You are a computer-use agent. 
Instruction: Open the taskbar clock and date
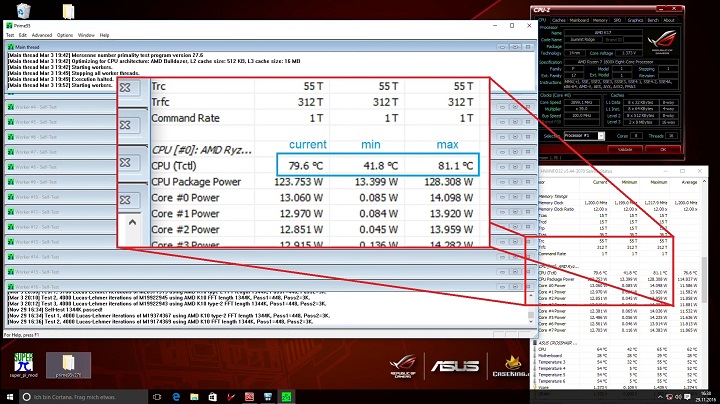point(706,397)
